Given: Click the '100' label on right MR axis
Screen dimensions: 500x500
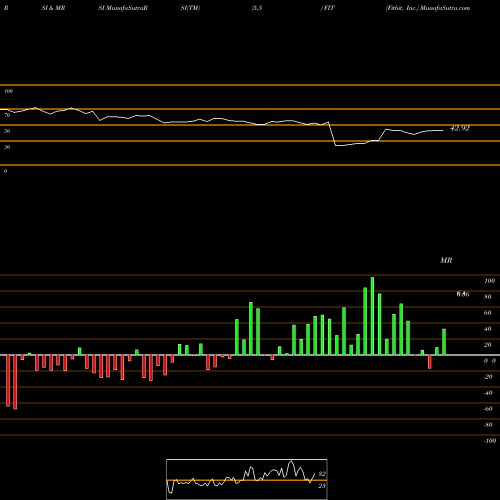Looking at the screenshot, I should point(489,281).
